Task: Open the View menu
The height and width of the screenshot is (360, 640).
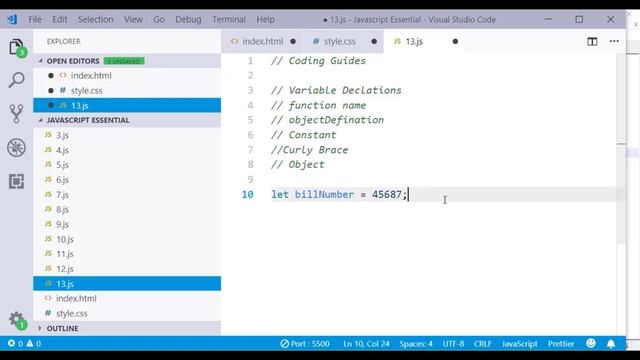Action: 133,20
